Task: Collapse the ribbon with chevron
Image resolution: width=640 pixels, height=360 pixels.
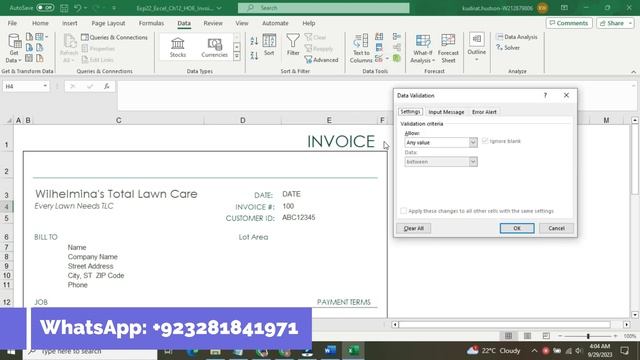Action: coord(633,71)
